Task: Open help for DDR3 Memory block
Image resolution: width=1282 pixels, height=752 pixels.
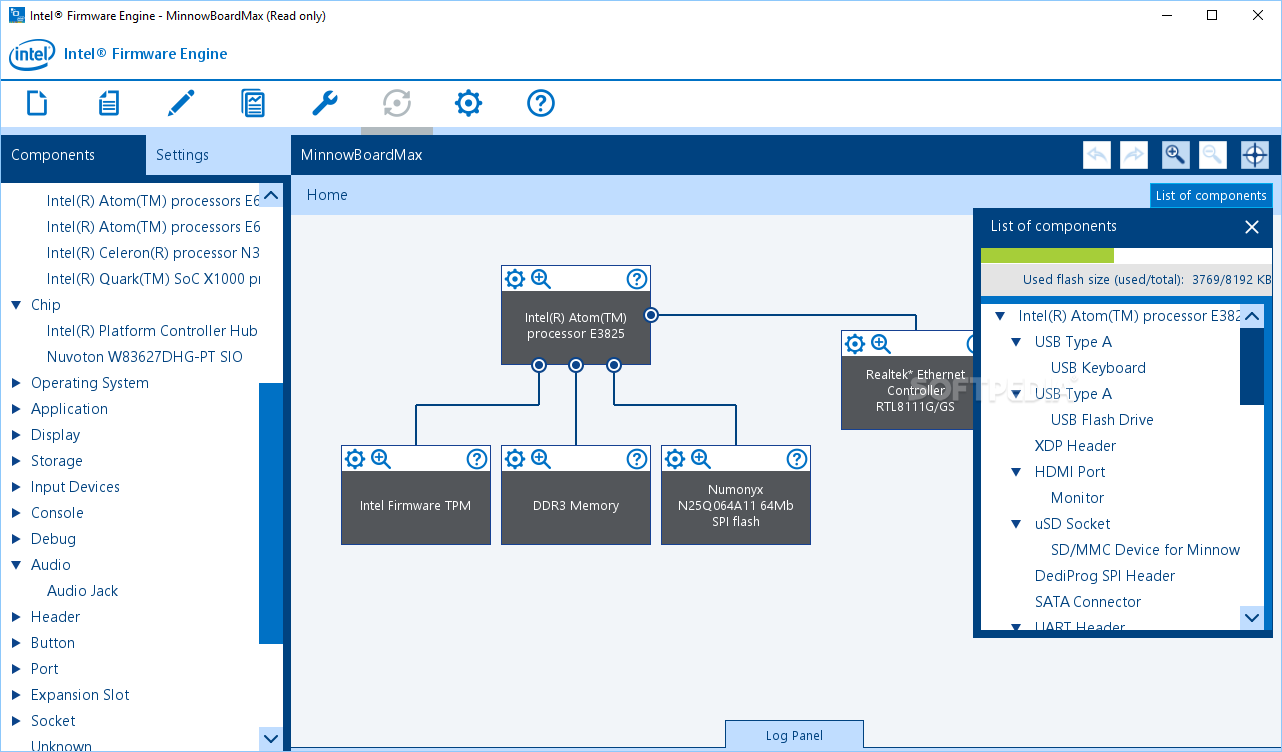Action: tap(637, 459)
